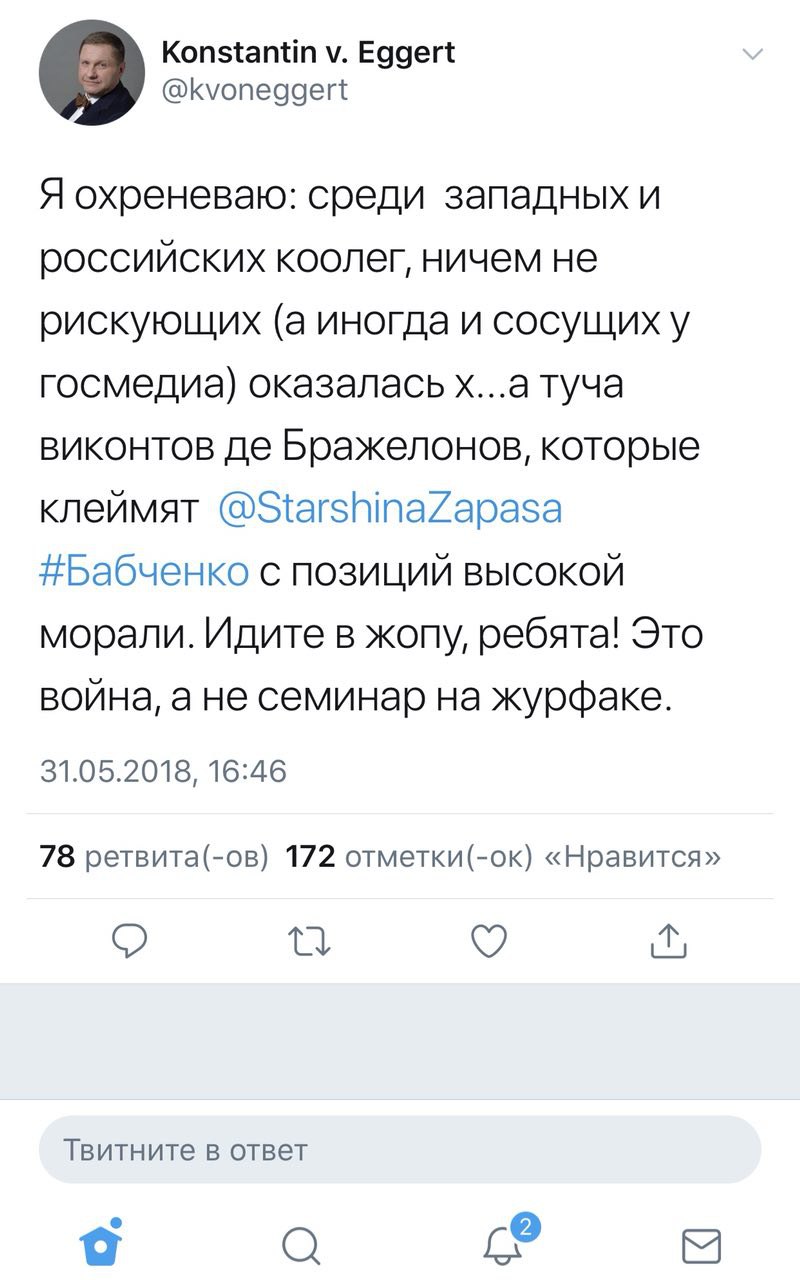The width and height of the screenshot is (800, 1280).
Task: Click the tweet timestamp 31.05.2018, 16:46
Action: click(x=163, y=771)
